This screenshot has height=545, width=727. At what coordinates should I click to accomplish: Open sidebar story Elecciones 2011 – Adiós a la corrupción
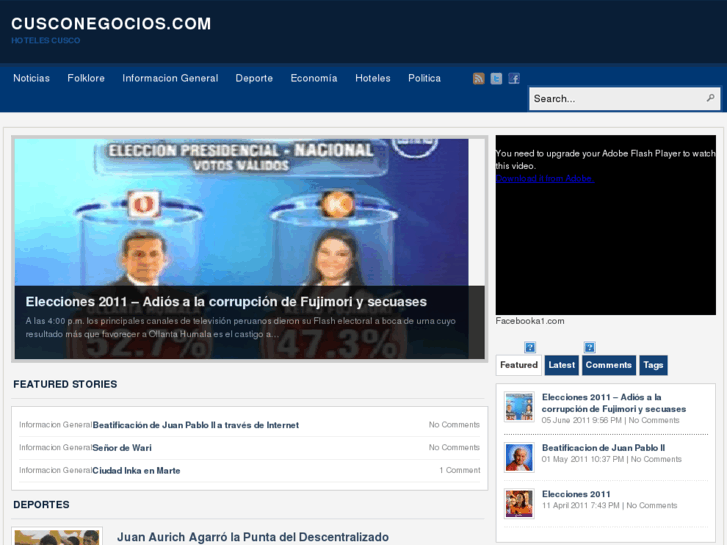(614, 403)
